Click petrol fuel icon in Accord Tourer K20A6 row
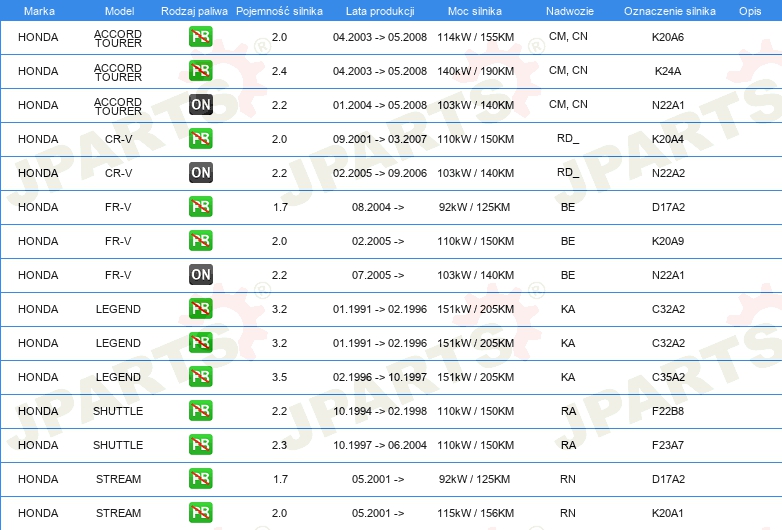This screenshot has width=782, height=530. (x=200, y=37)
